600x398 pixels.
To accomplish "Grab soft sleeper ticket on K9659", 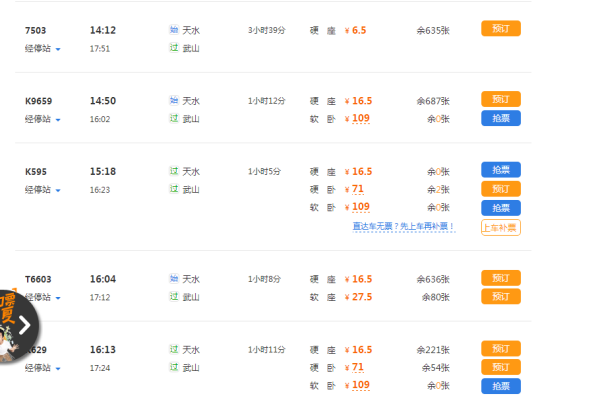I will pyautogui.click(x=501, y=118).
